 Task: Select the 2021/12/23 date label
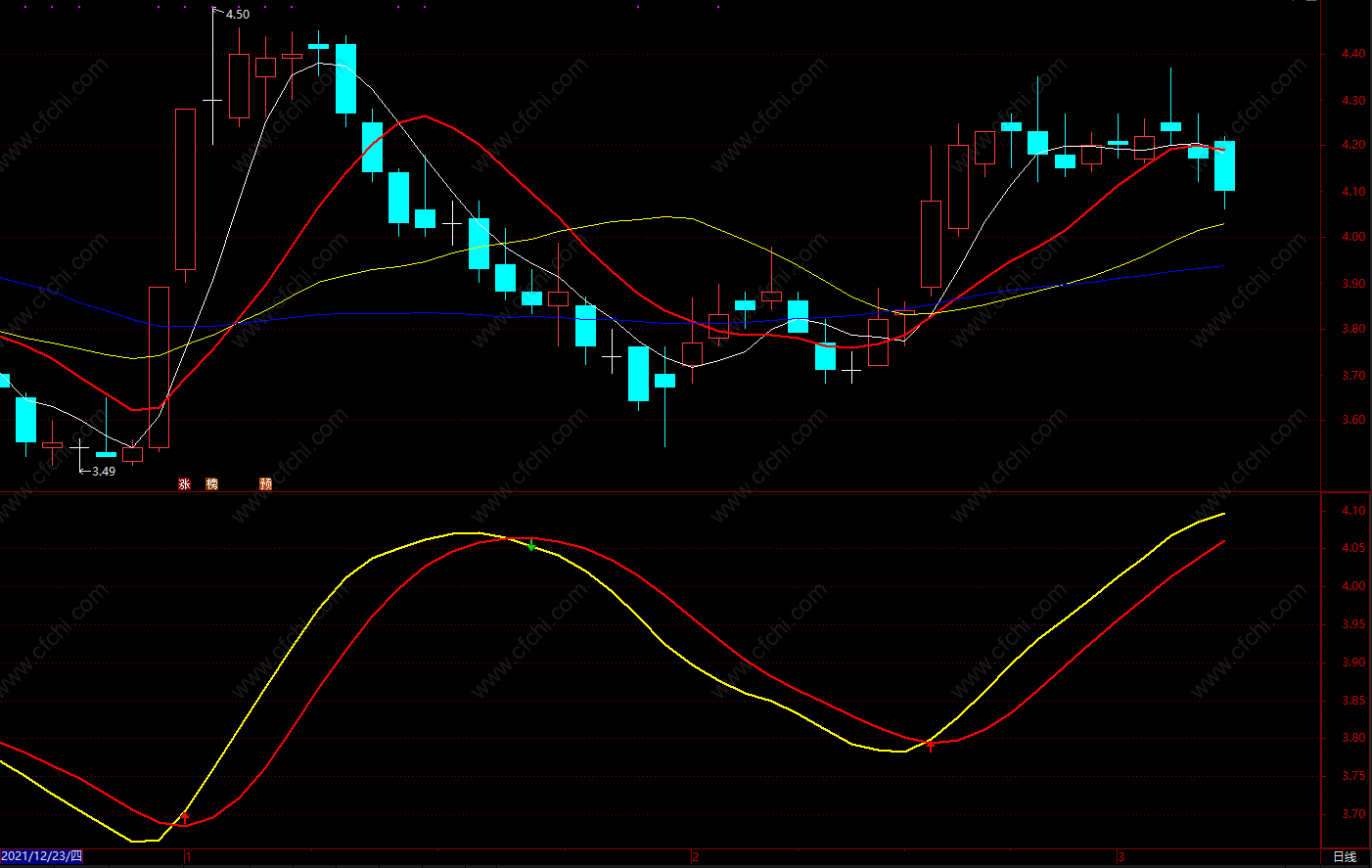coord(42,857)
